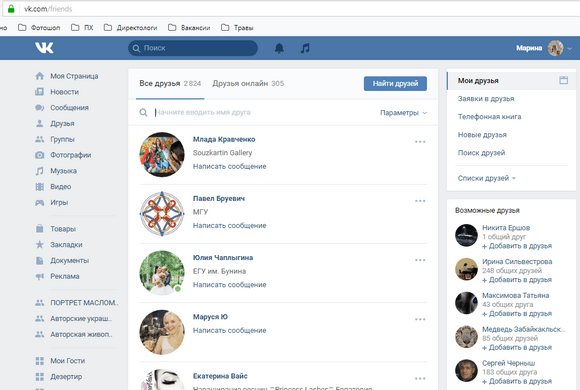This screenshot has width=580, height=390.
Task: Open the ПХ bookmarks folder
Action: (82, 27)
